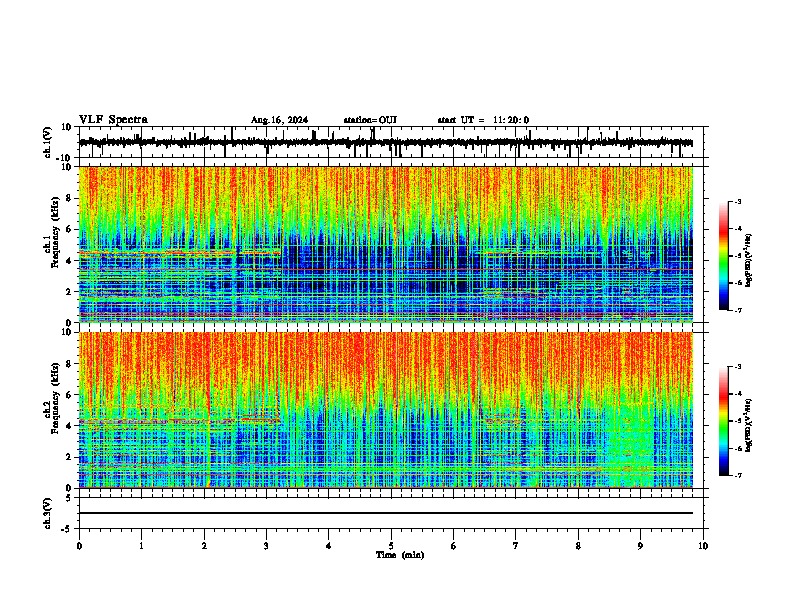Click the "VLF Spectra" plot title
The width and height of the screenshot is (792, 612).
pos(113,120)
